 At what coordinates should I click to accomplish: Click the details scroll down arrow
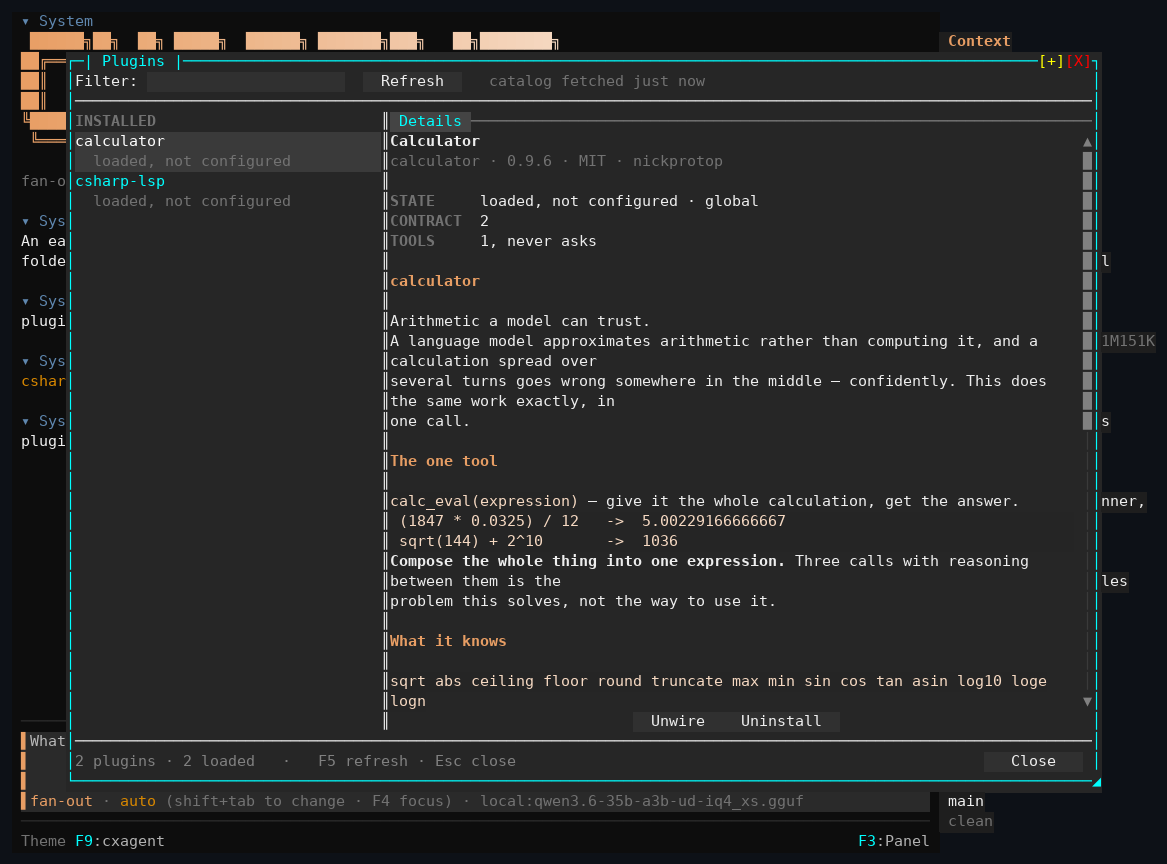tap(1087, 701)
